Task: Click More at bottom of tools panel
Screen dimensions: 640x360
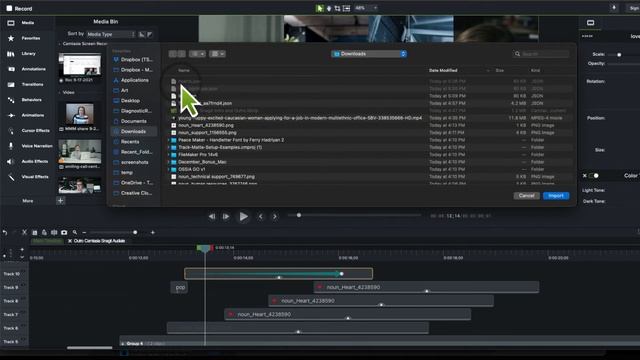Action: point(28,201)
